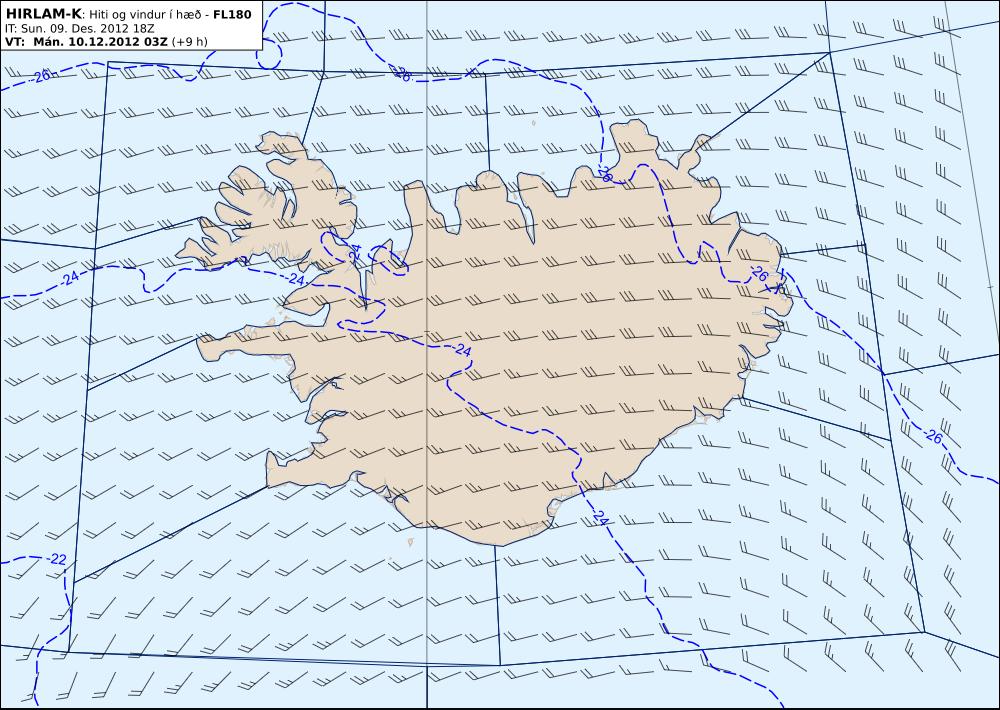Click the valid time 'Mán. 10.12.2012 03Z'
The width and height of the screenshot is (1000, 710).
click(x=101, y=41)
